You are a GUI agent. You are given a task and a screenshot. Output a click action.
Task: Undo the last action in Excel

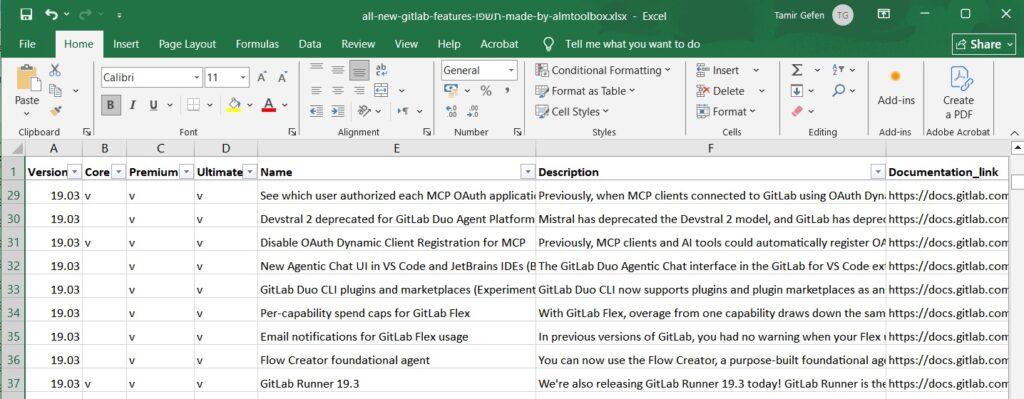coord(52,14)
